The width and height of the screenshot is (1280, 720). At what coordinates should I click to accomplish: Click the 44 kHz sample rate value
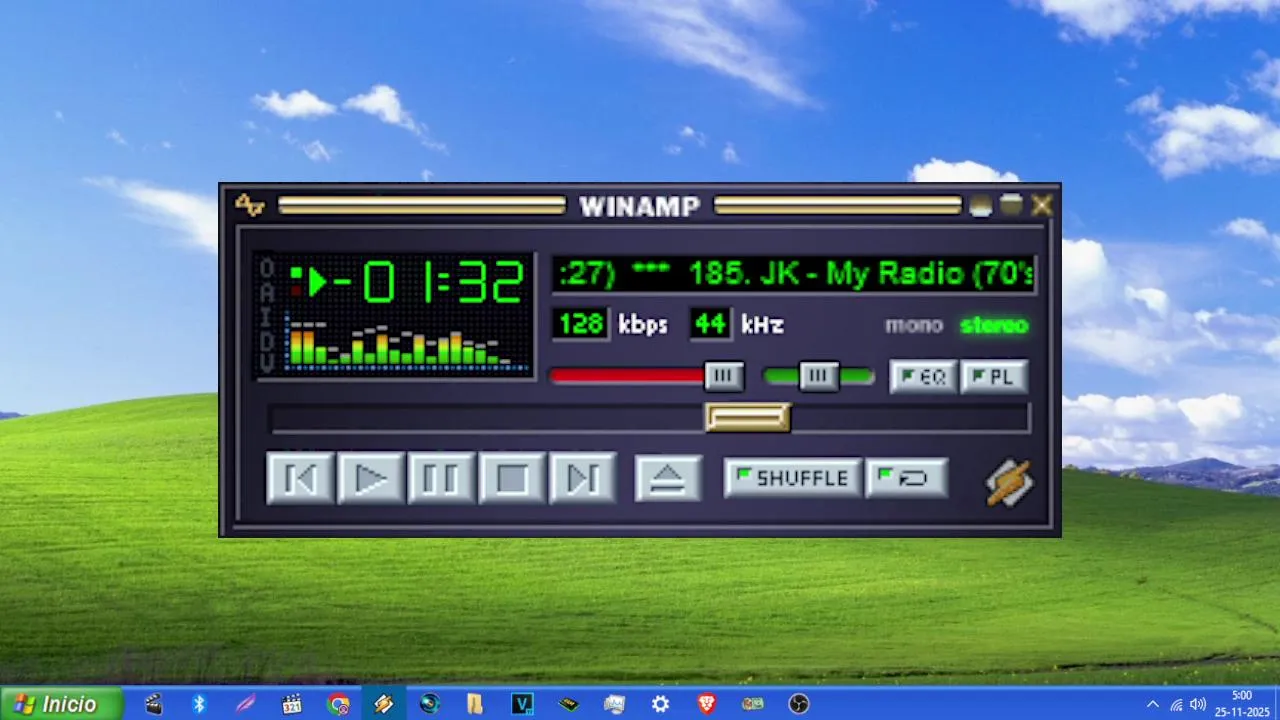pos(710,324)
